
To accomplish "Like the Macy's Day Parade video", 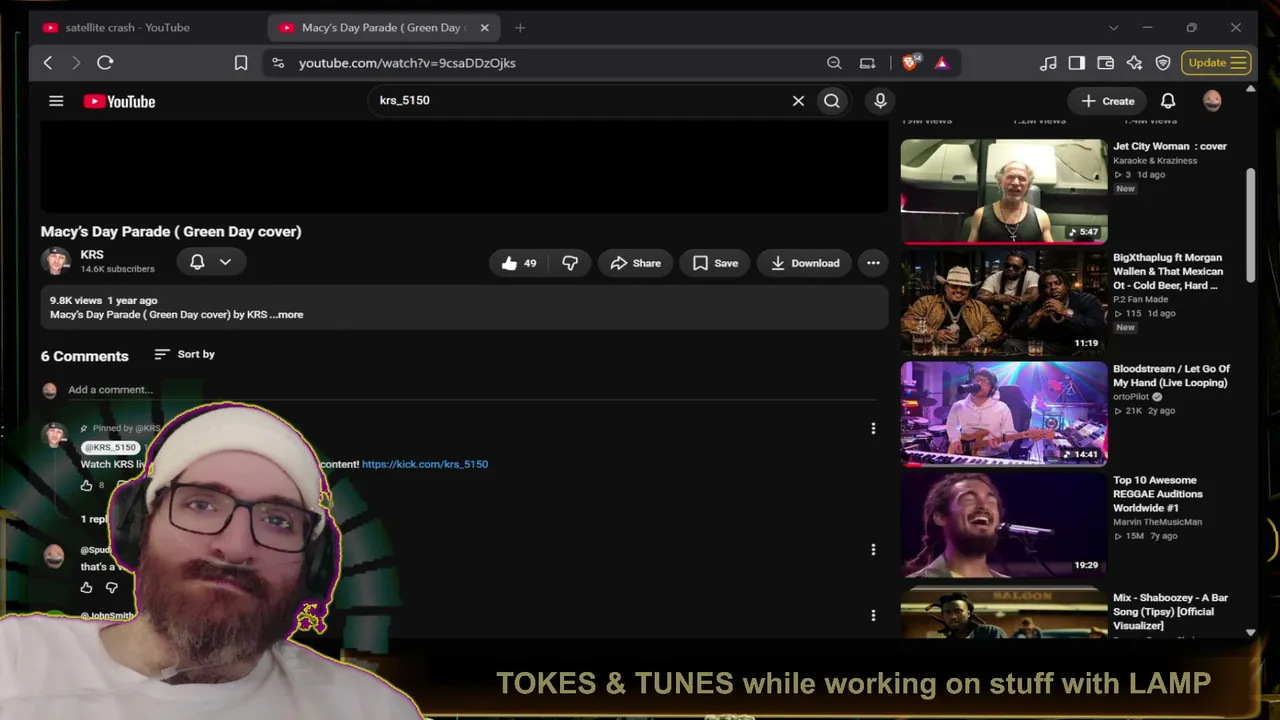I will (519, 263).
